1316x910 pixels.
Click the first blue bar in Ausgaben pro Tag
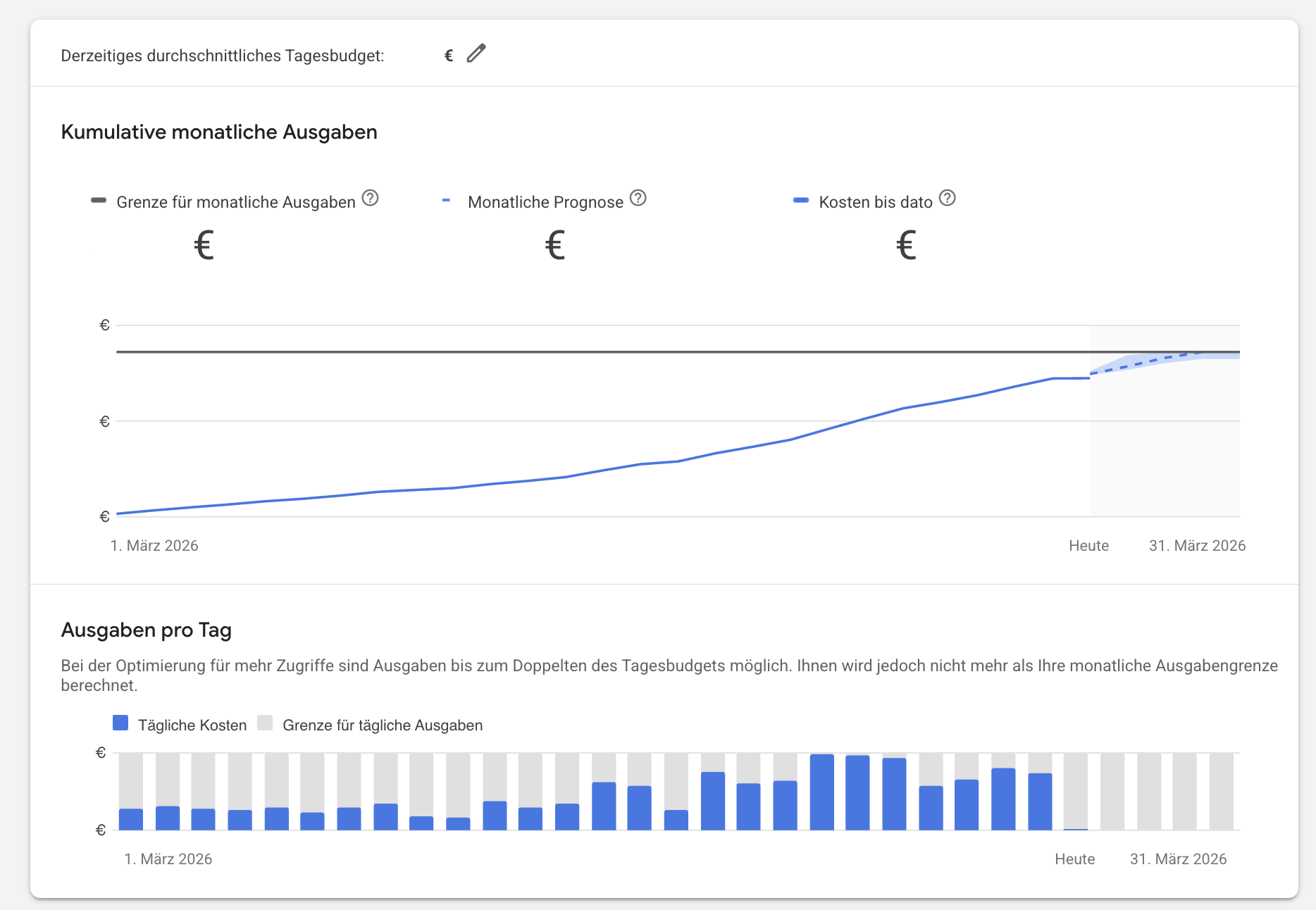point(131,819)
